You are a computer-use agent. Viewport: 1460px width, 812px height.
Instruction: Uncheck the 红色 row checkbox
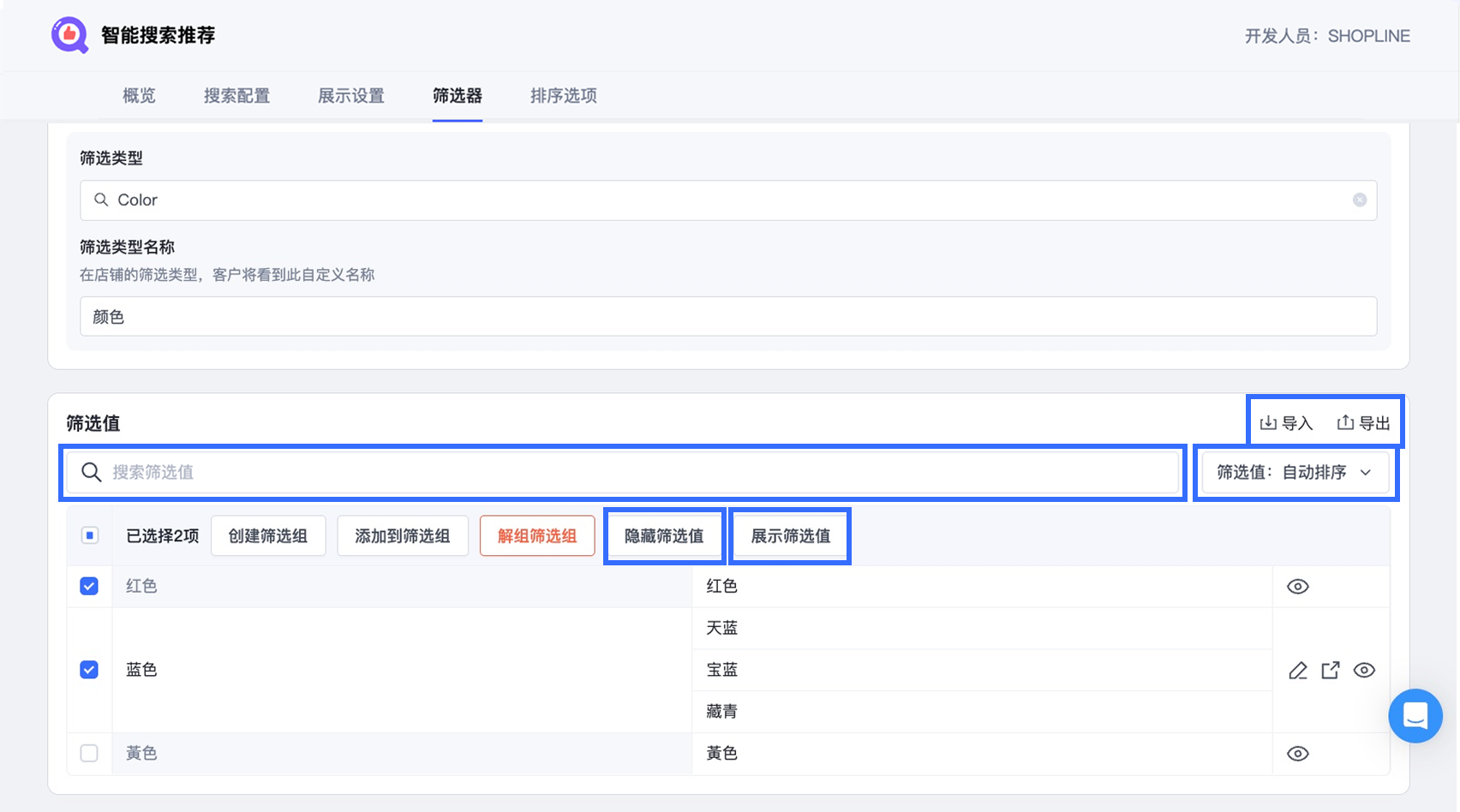tap(89, 586)
